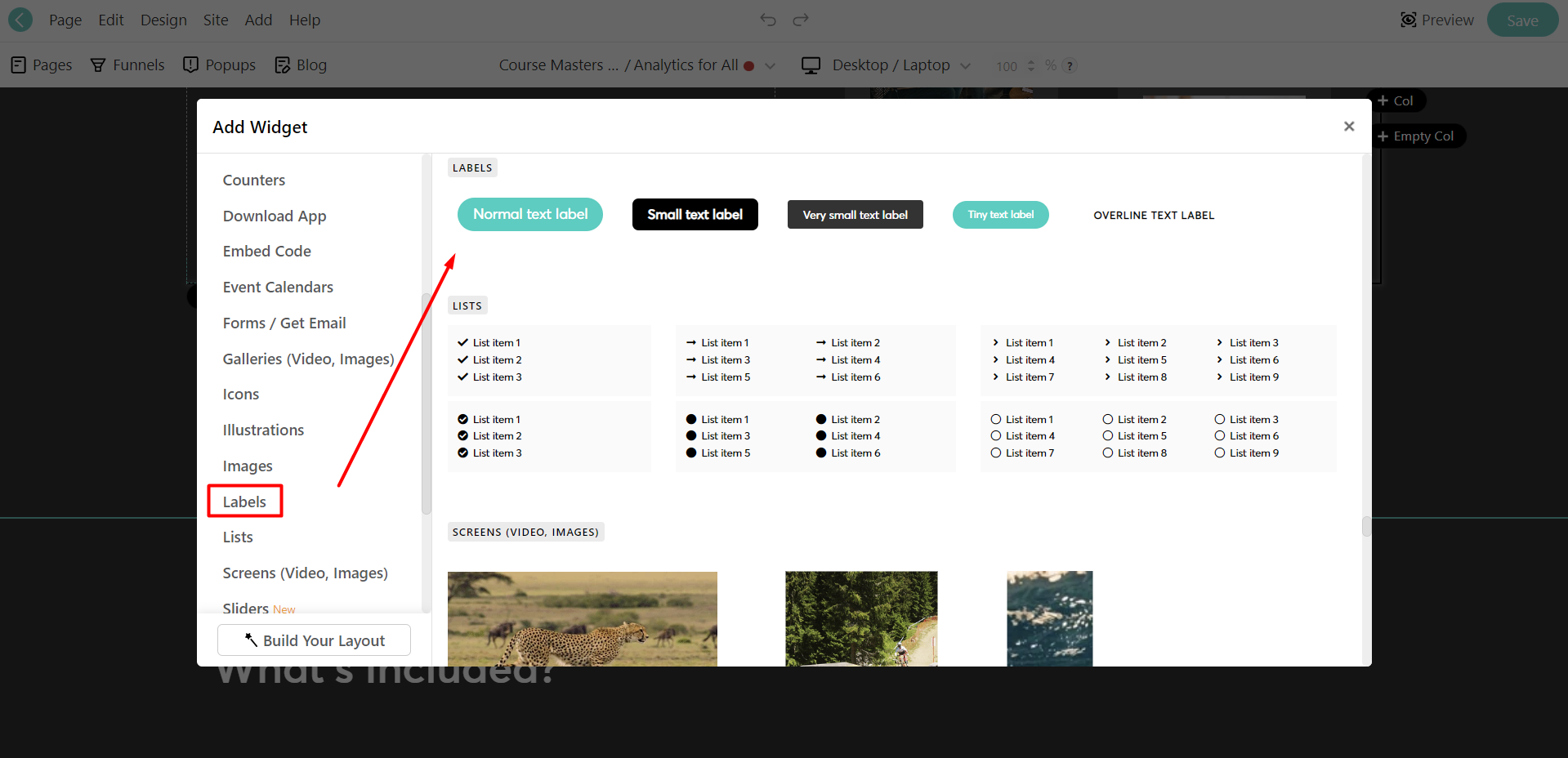Select the cheetah screen widget thumbnail

click(x=582, y=618)
